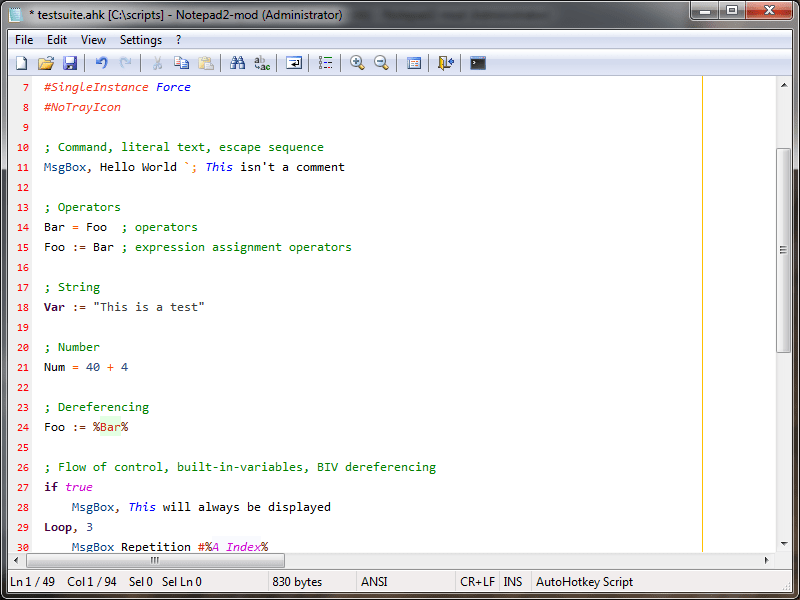Paste from clipboard via the toolbar

click(206, 62)
